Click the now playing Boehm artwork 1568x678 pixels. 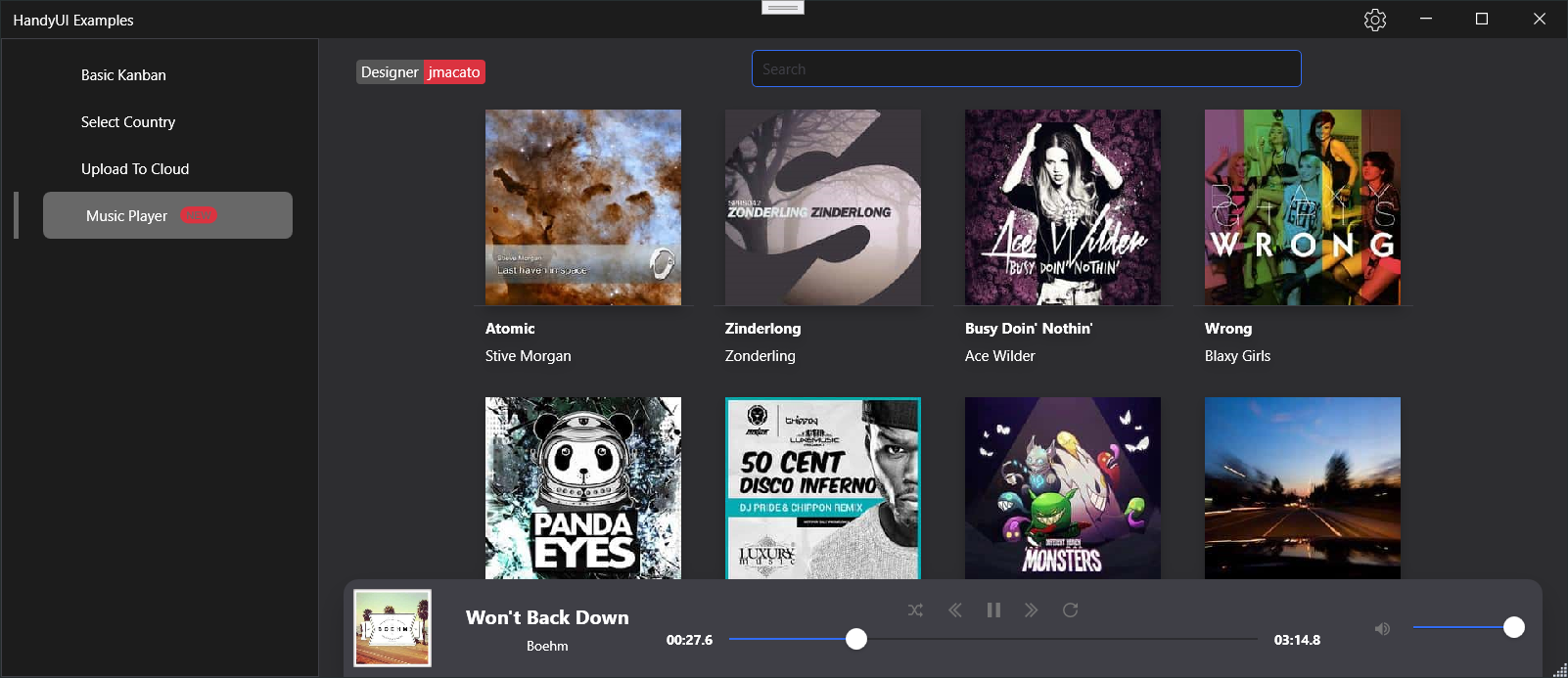392,628
